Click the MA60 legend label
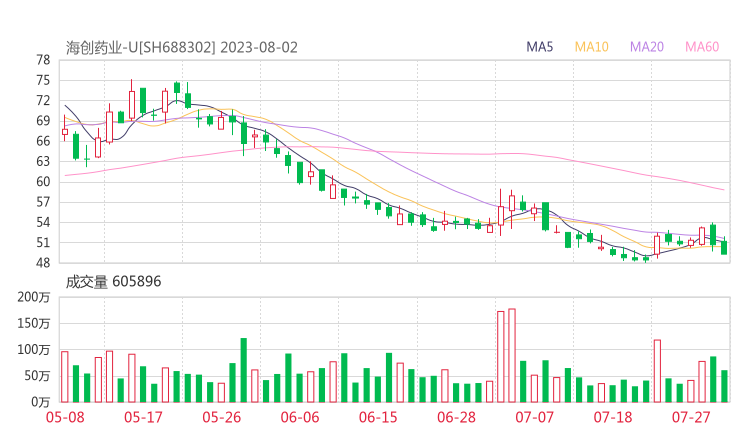The image size is (740, 440). (702, 47)
